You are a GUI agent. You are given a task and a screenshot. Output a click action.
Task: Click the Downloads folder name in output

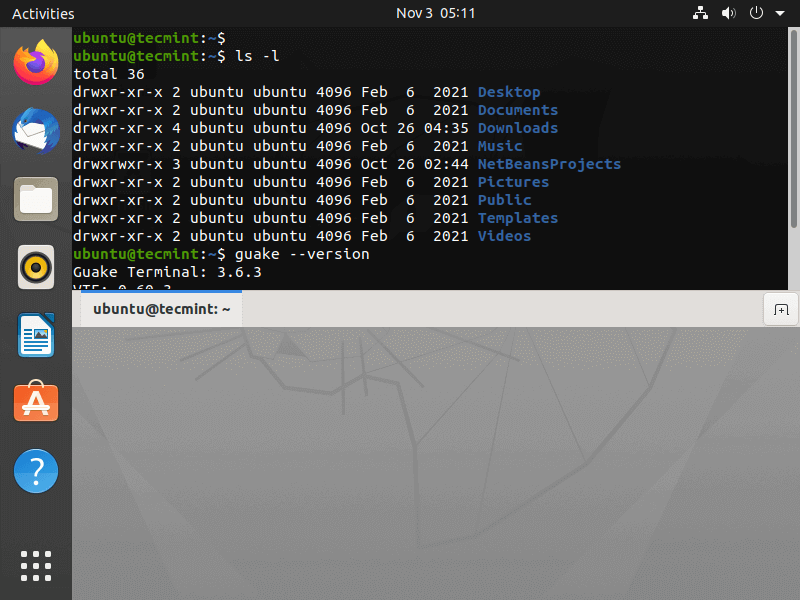pos(517,128)
